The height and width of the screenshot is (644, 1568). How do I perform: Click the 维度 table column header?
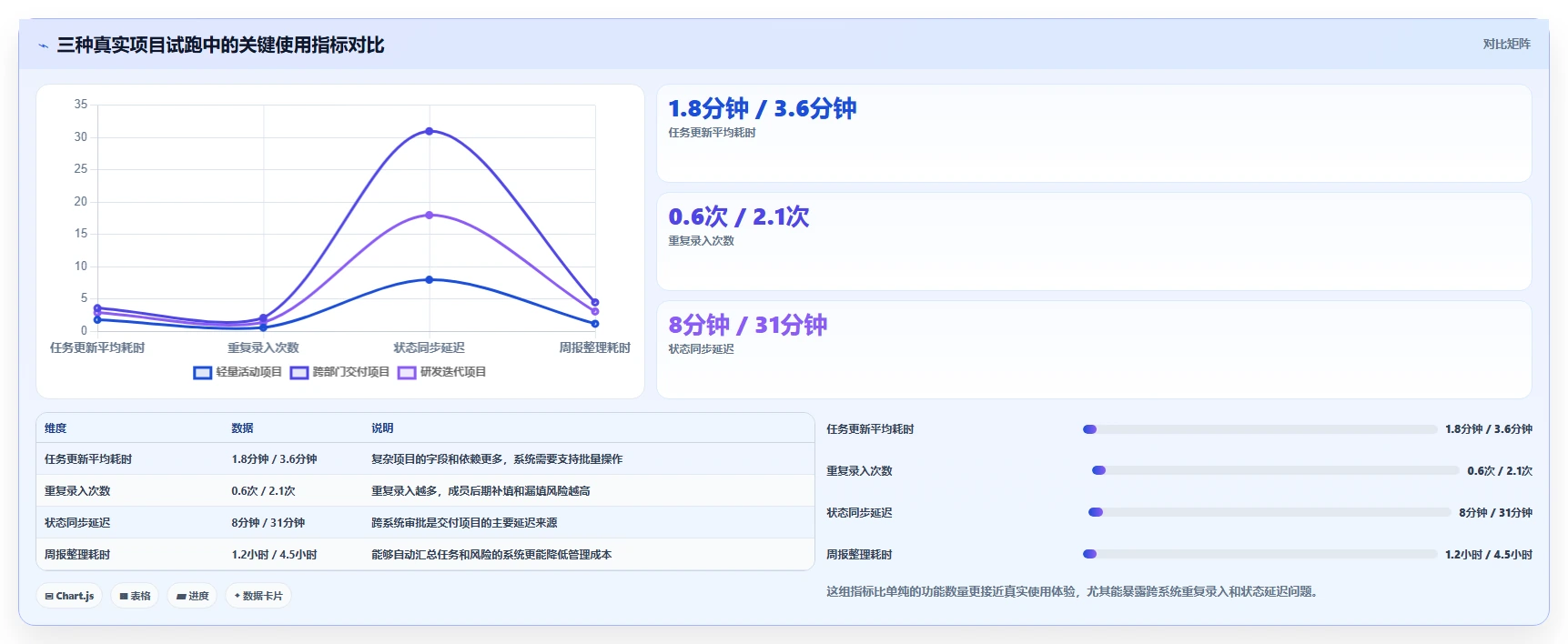(56, 428)
